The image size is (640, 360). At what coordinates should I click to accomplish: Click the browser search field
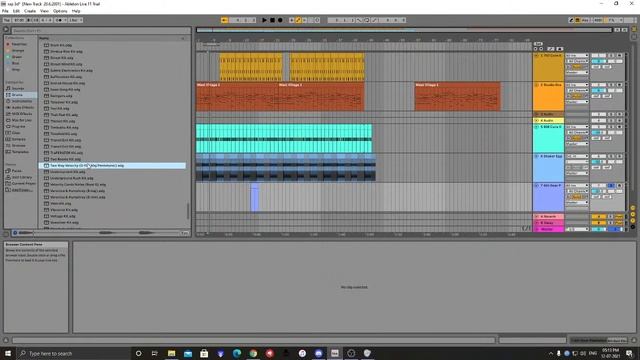tap(100, 30)
